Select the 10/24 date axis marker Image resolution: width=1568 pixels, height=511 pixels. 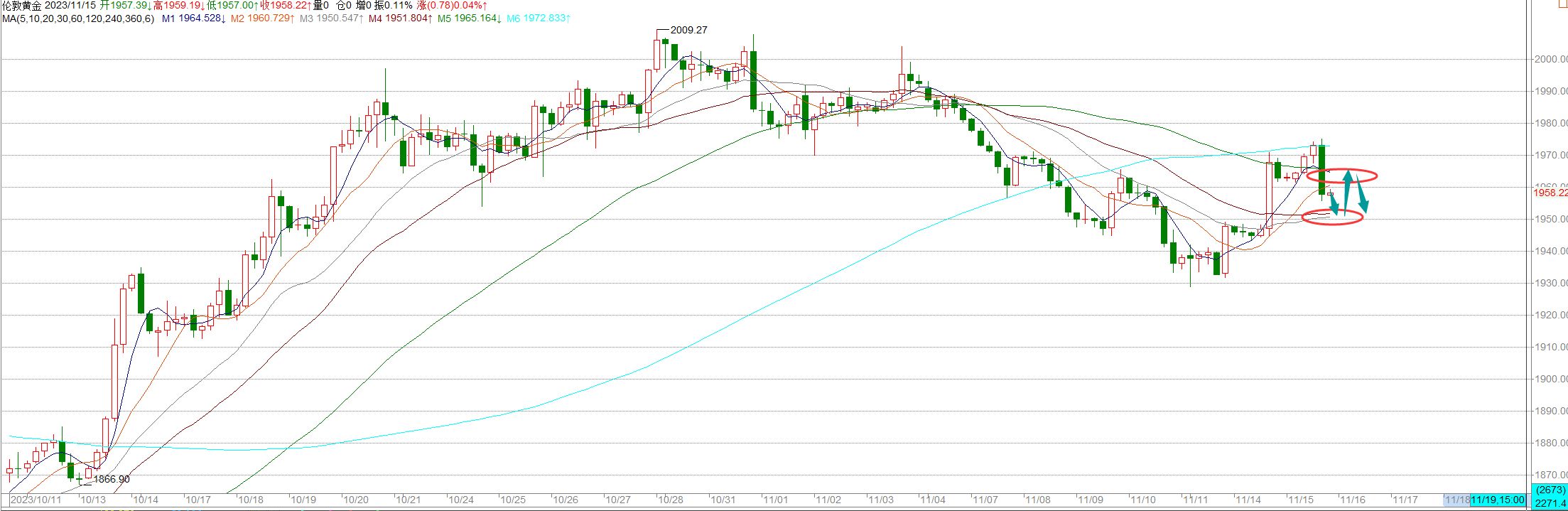461,500
